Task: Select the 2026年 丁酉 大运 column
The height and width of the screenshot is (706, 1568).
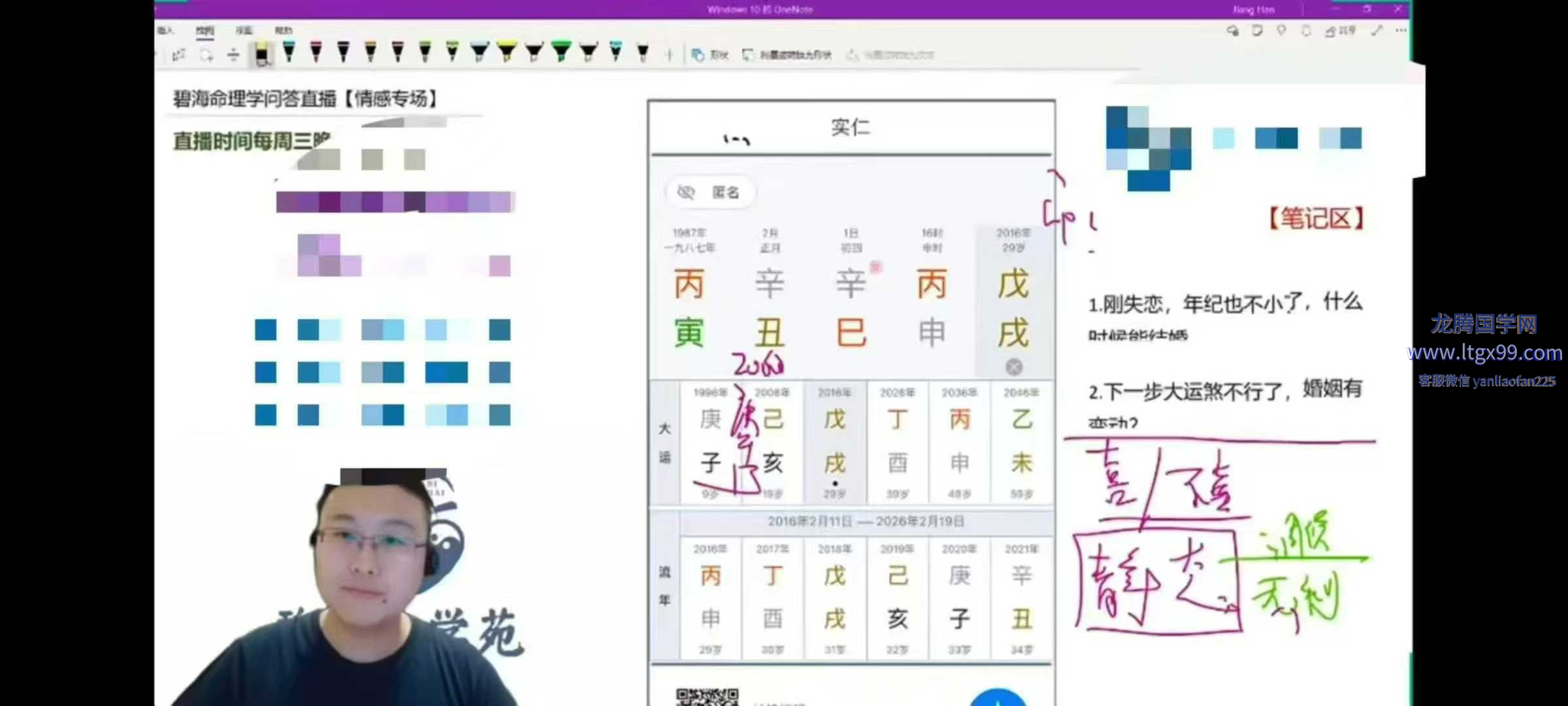Action: tap(897, 442)
